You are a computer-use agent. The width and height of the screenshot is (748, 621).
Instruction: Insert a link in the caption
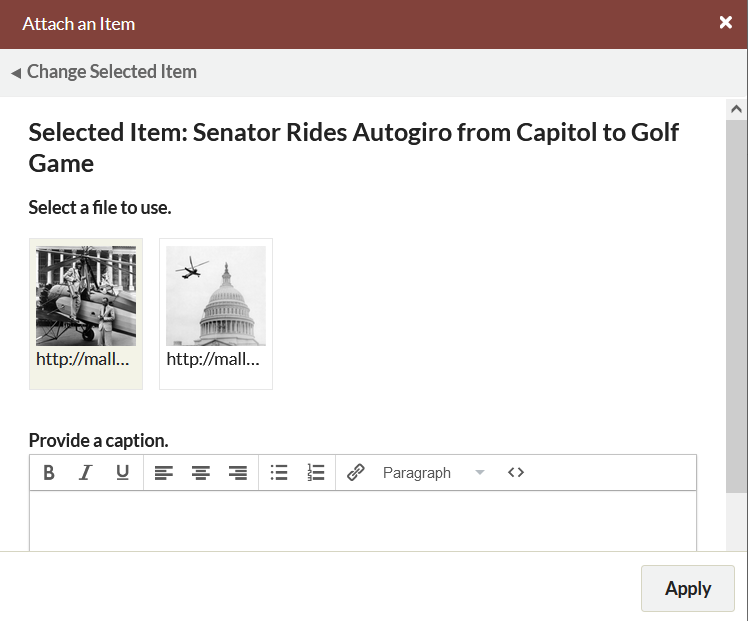pos(355,473)
